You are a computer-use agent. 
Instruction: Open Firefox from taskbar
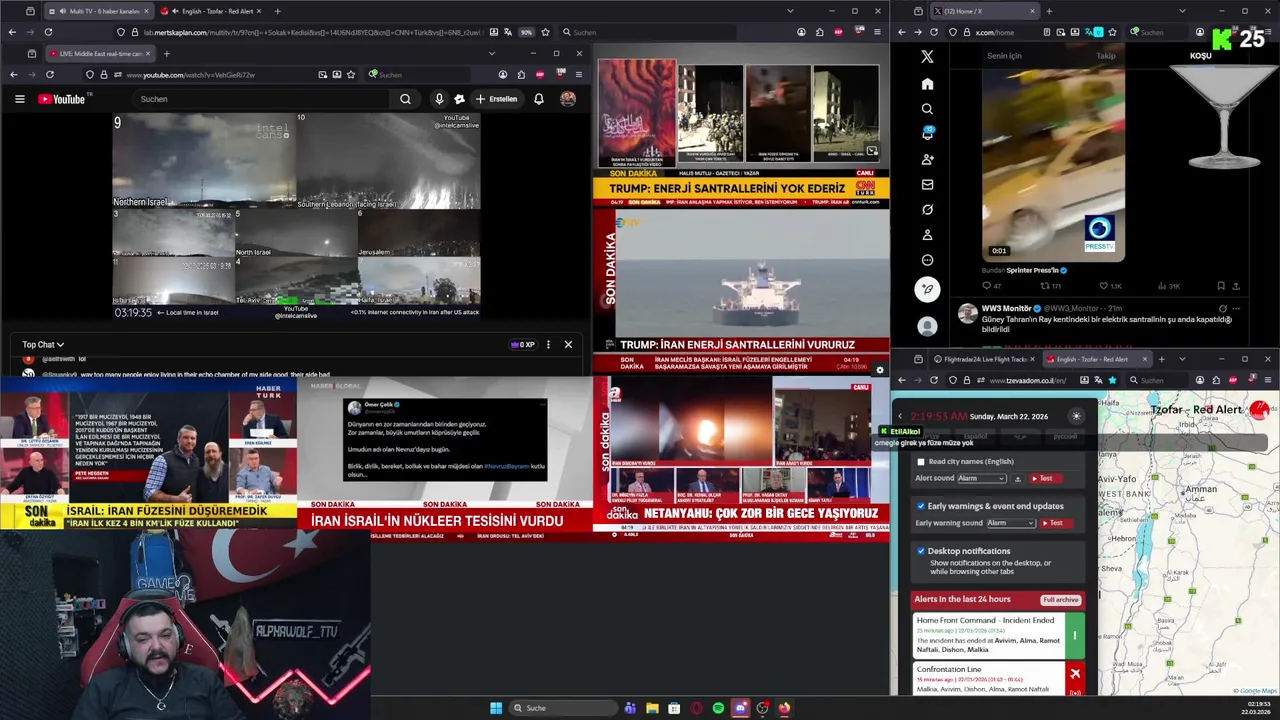click(x=784, y=708)
